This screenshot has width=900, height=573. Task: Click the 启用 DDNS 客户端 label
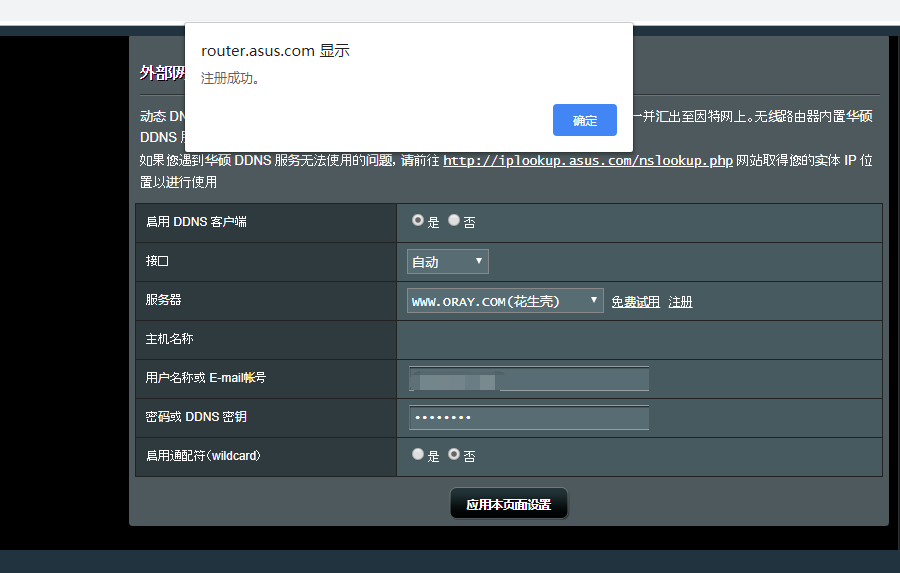click(x=196, y=222)
